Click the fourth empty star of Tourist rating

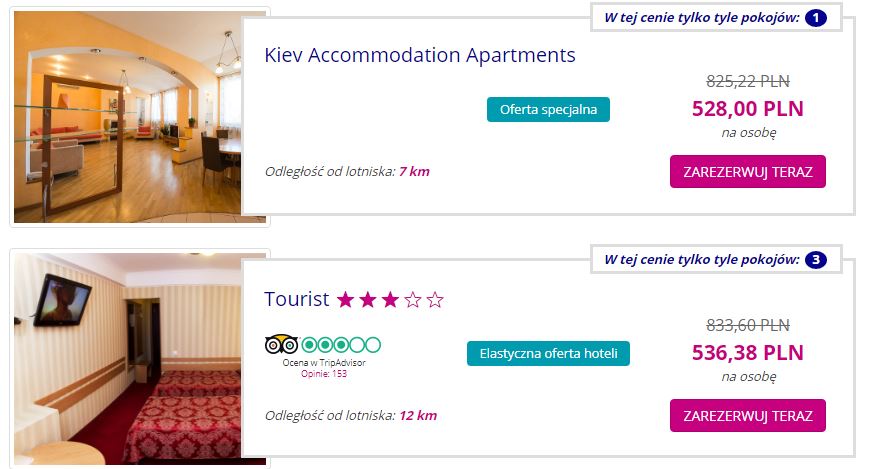pos(412,300)
